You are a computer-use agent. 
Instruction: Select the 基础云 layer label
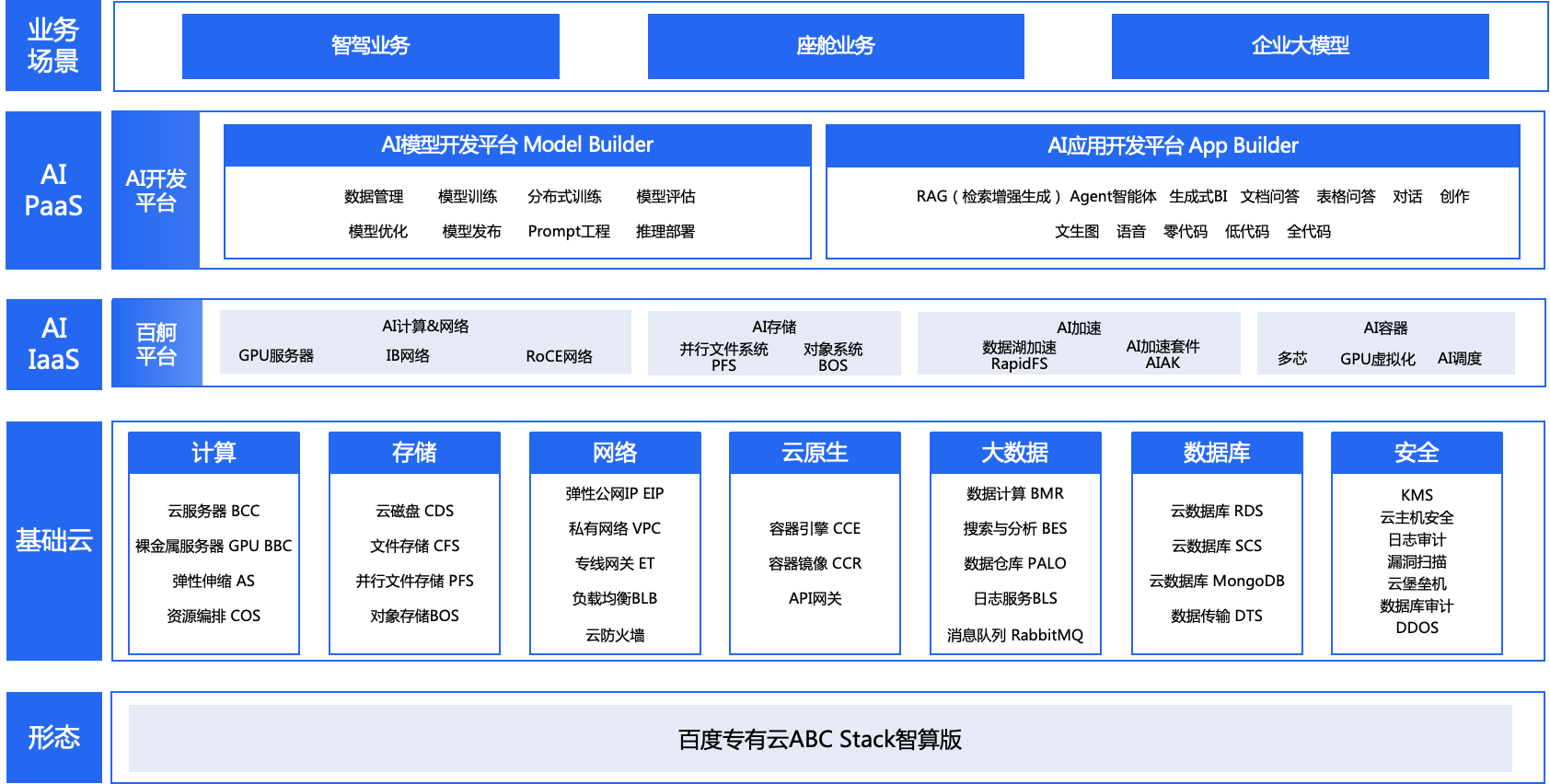point(53,541)
